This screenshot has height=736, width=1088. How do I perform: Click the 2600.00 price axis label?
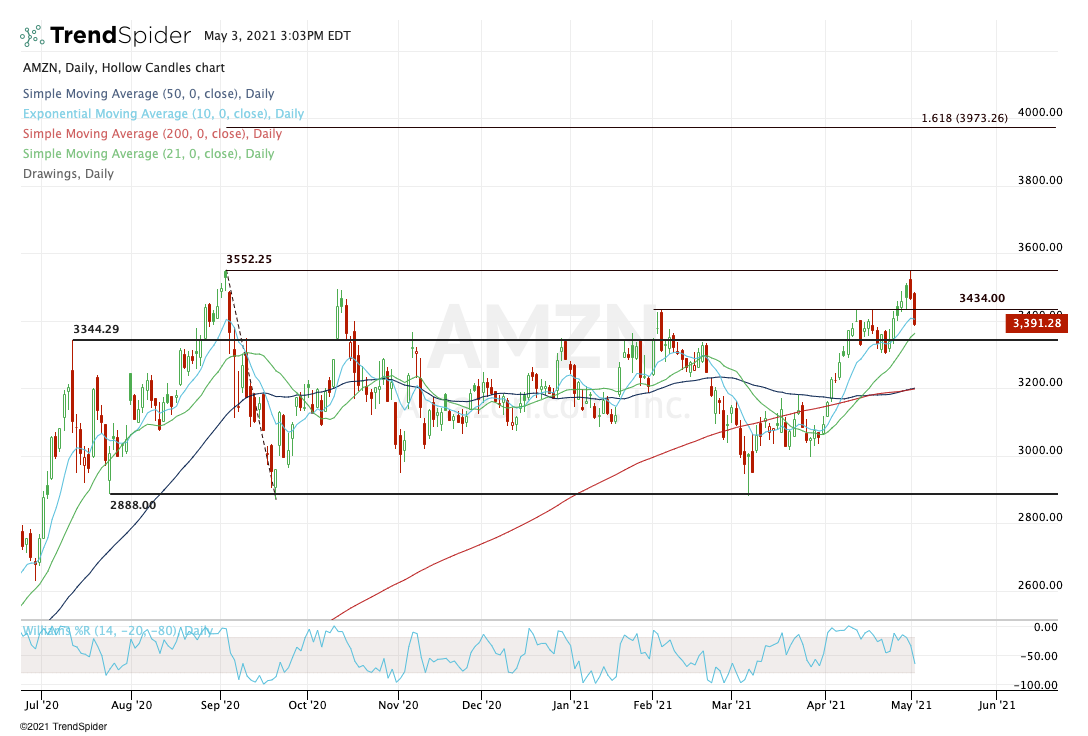point(1039,585)
